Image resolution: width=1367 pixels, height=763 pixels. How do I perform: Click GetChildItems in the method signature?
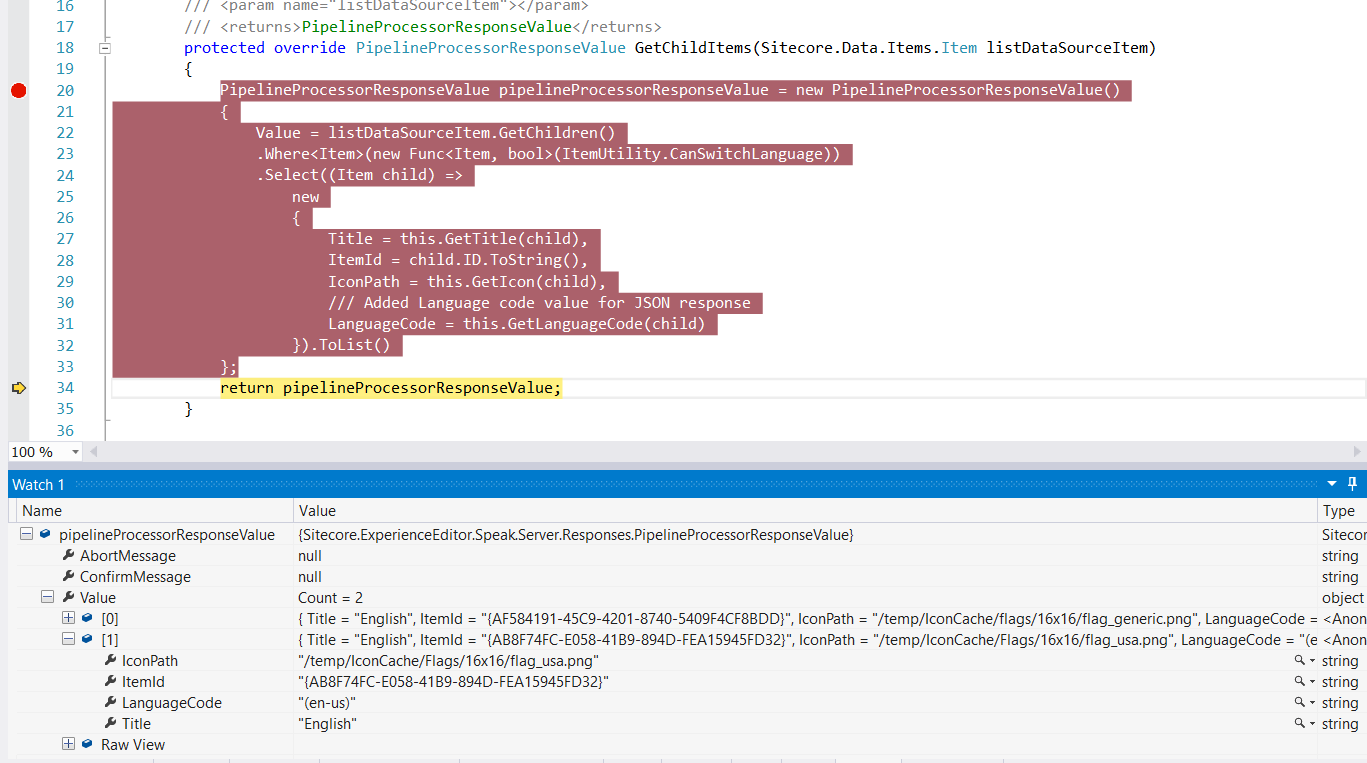[x=691, y=48]
